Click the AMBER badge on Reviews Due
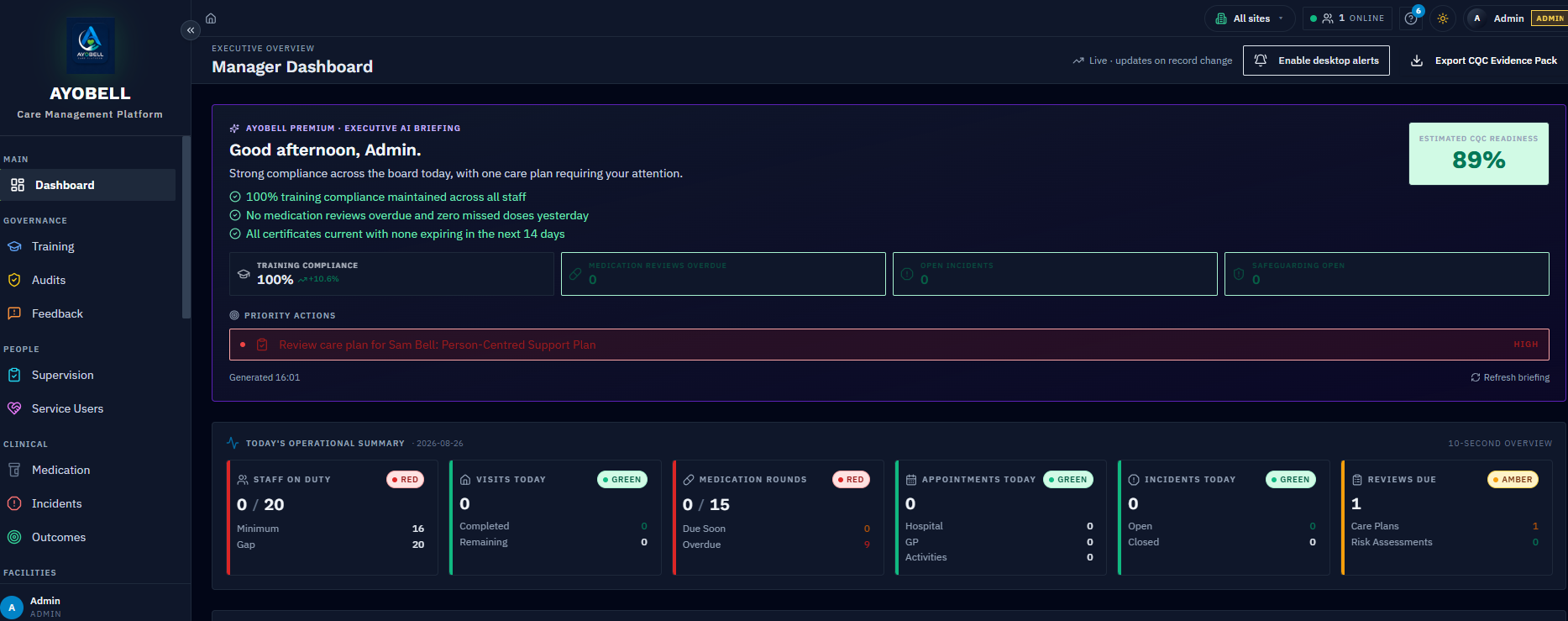1568x621 pixels. point(1513,480)
